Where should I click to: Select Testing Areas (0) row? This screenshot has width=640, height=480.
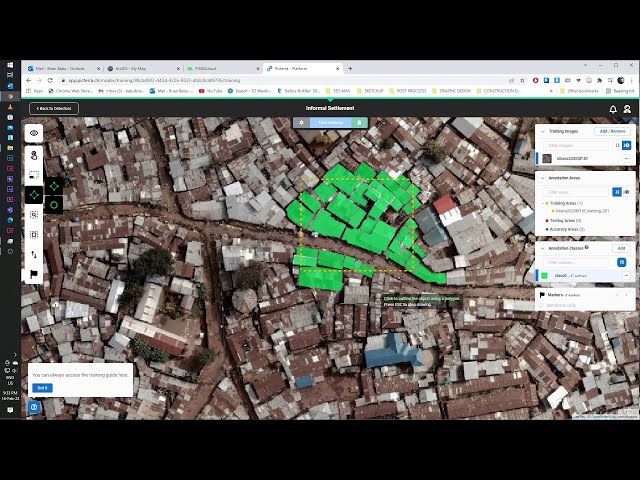(563, 220)
